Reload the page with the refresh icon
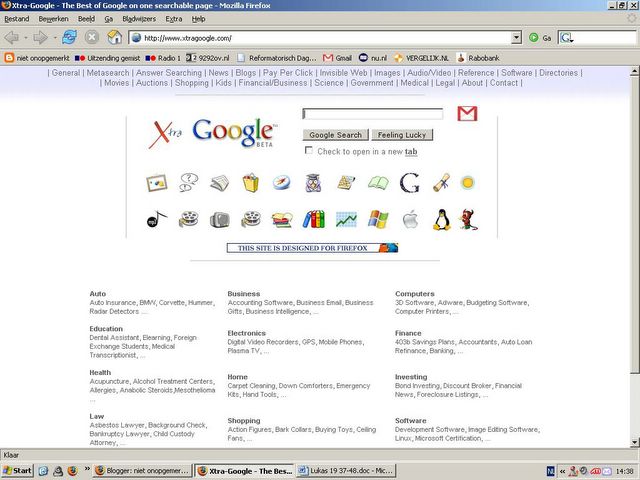The width and height of the screenshot is (640, 480). [69, 38]
